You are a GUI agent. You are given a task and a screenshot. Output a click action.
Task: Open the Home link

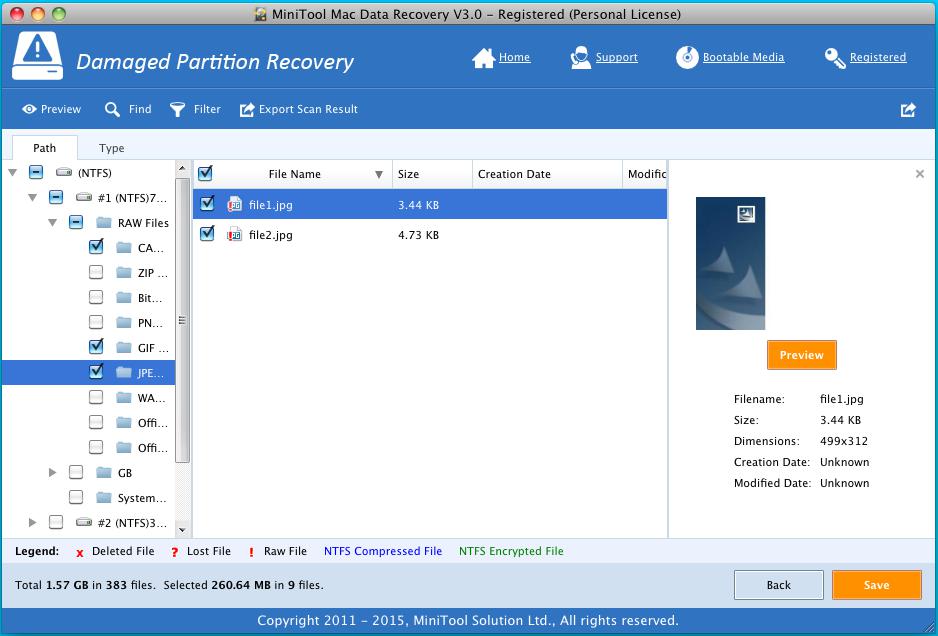coord(514,57)
